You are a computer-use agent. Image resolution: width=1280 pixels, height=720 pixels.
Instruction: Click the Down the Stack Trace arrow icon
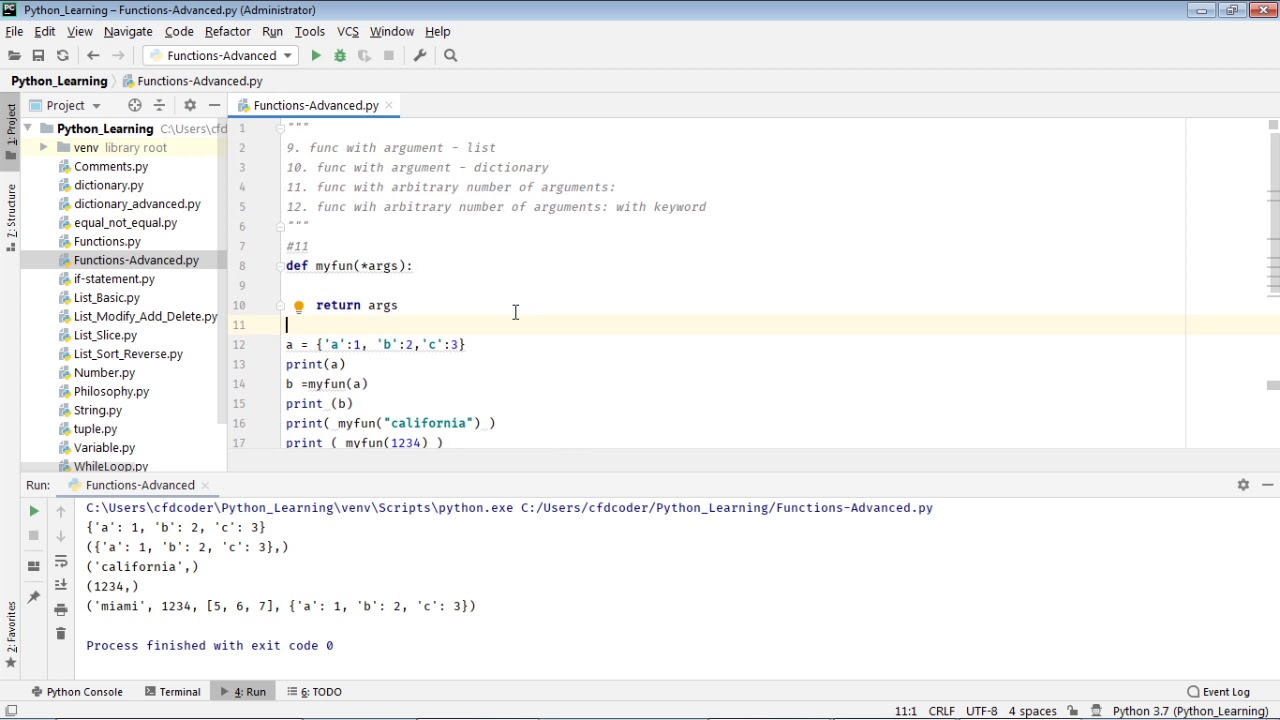[x=60, y=535]
